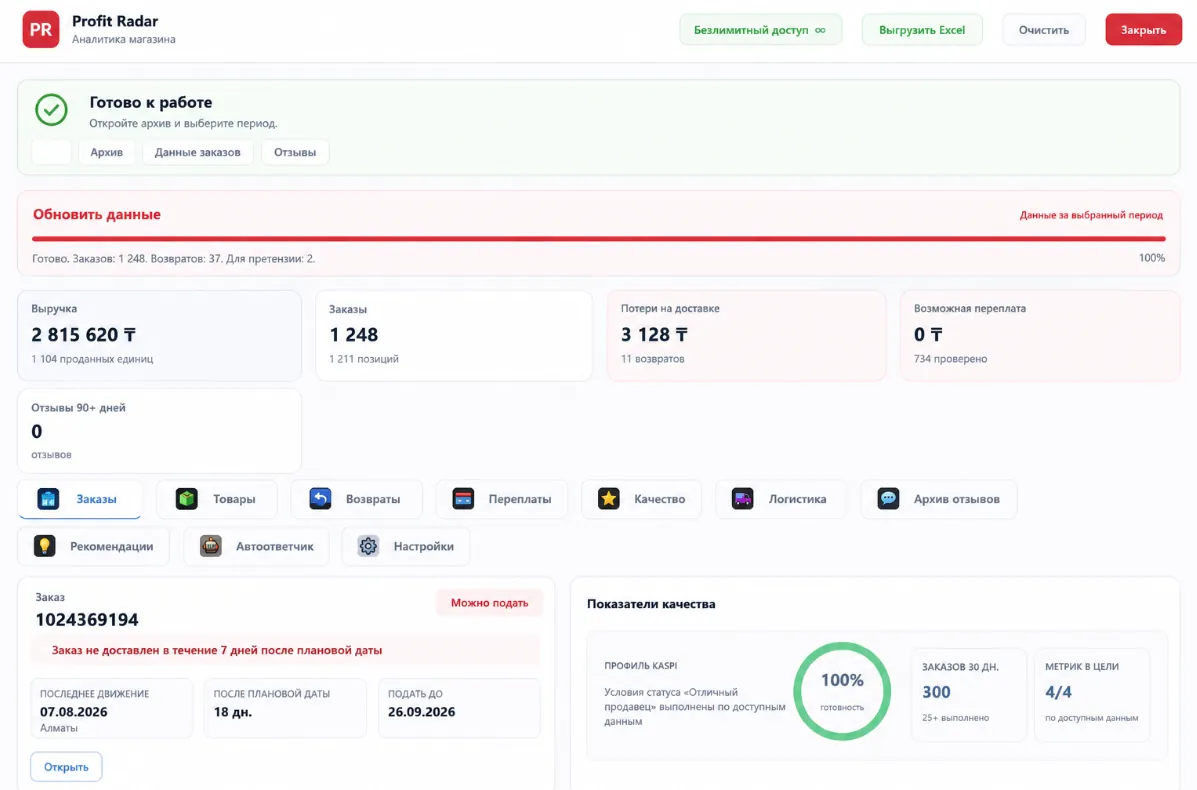
Task: Open the Возвраты tab
Action: tap(357, 499)
